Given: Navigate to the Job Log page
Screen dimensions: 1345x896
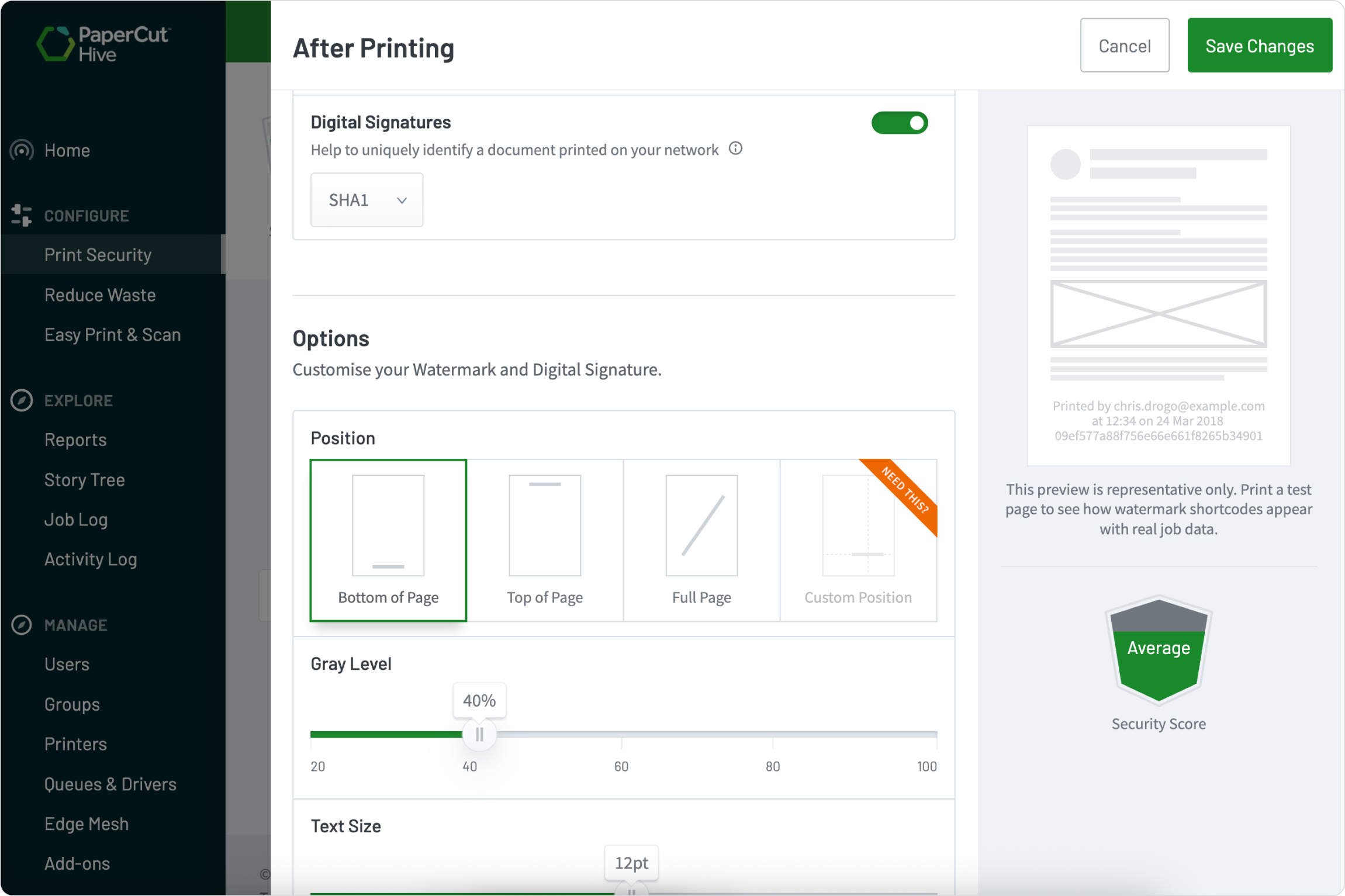Looking at the screenshot, I should coord(76,519).
